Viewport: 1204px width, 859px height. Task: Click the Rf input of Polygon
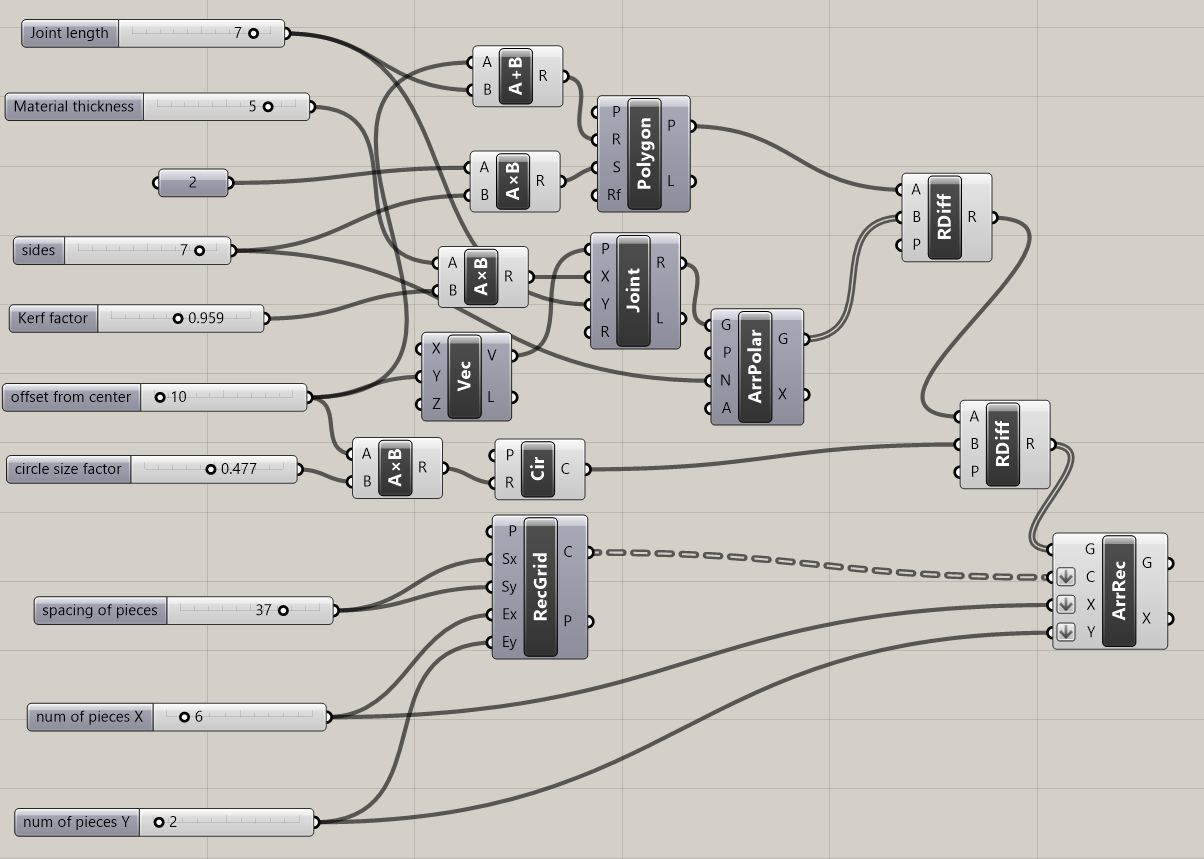[x=614, y=196]
